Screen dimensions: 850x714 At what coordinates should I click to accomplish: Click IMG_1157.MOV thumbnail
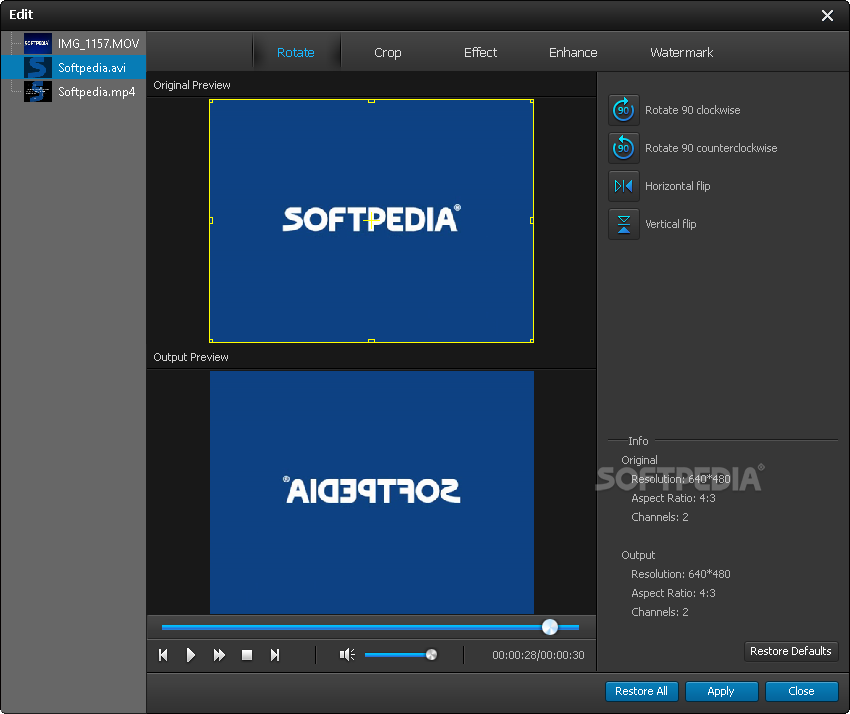(x=38, y=43)
